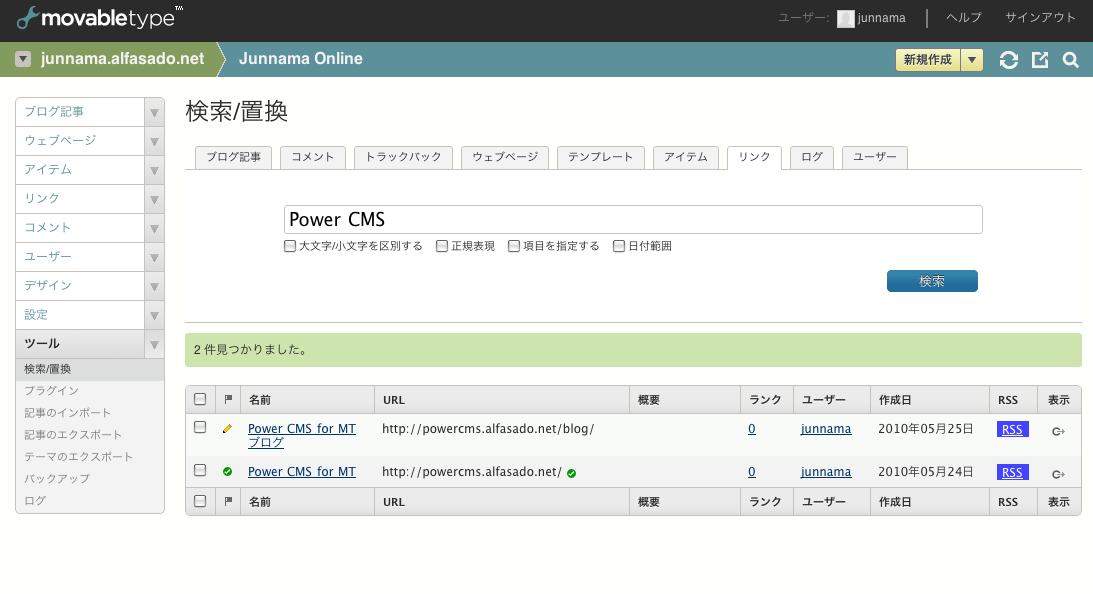1093x594 pixels.
Task: Switch to the ユーザー search tab
Action: tap(875, 158)
